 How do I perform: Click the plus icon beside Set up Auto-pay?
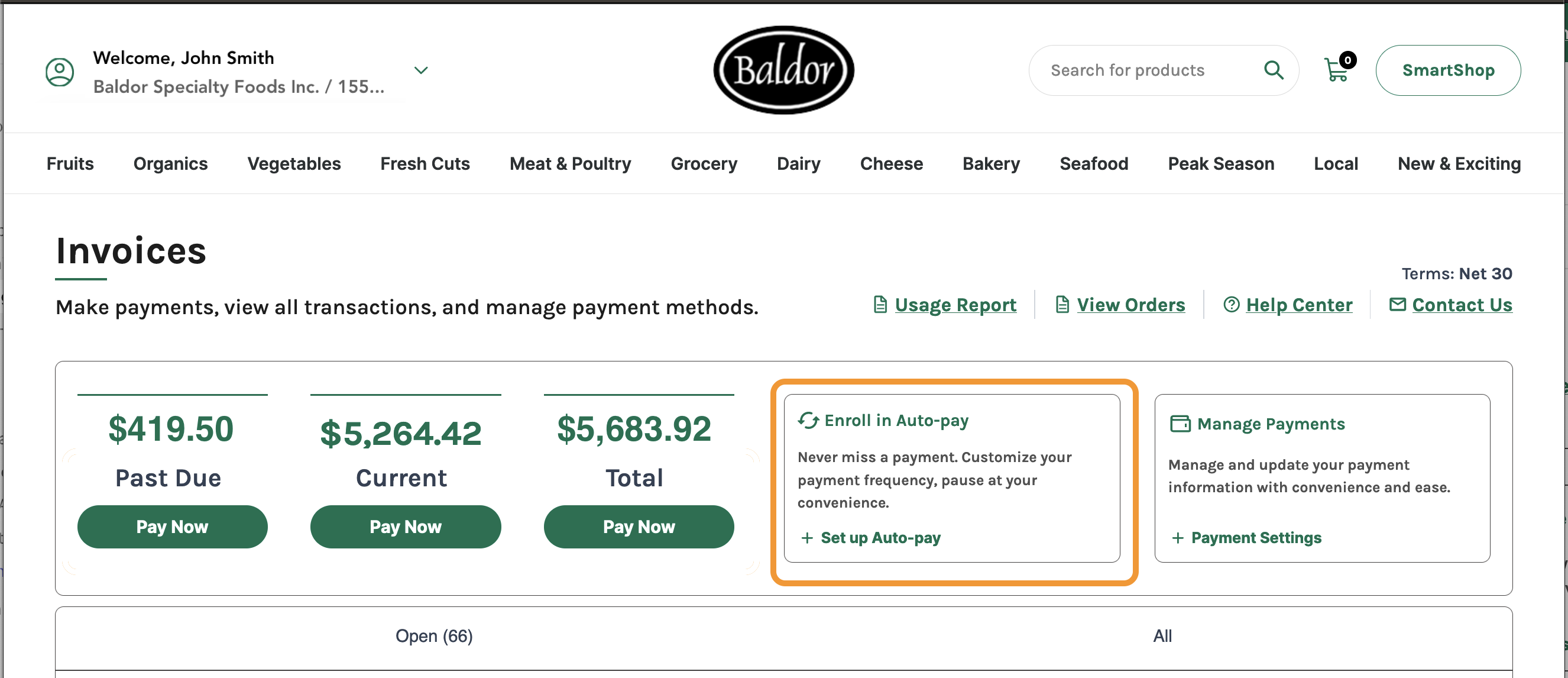[x=806, y=538]
